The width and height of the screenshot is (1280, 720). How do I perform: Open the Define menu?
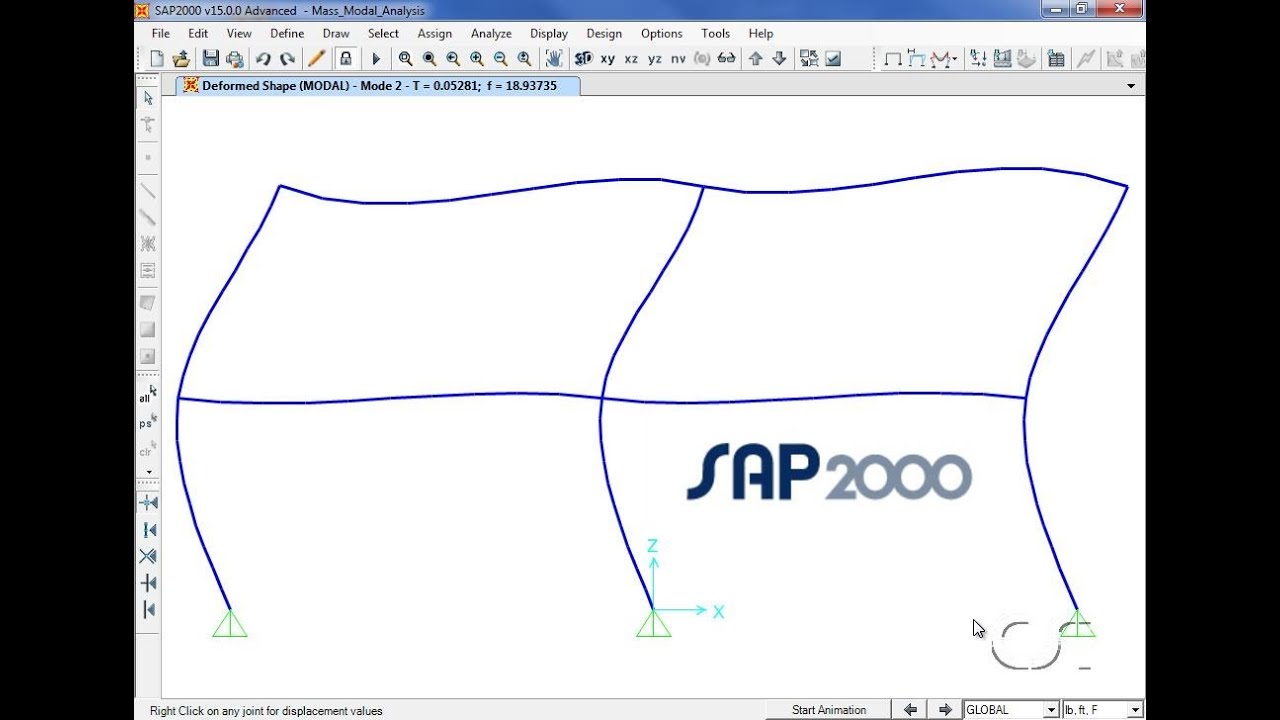click(x=287, y=33)
